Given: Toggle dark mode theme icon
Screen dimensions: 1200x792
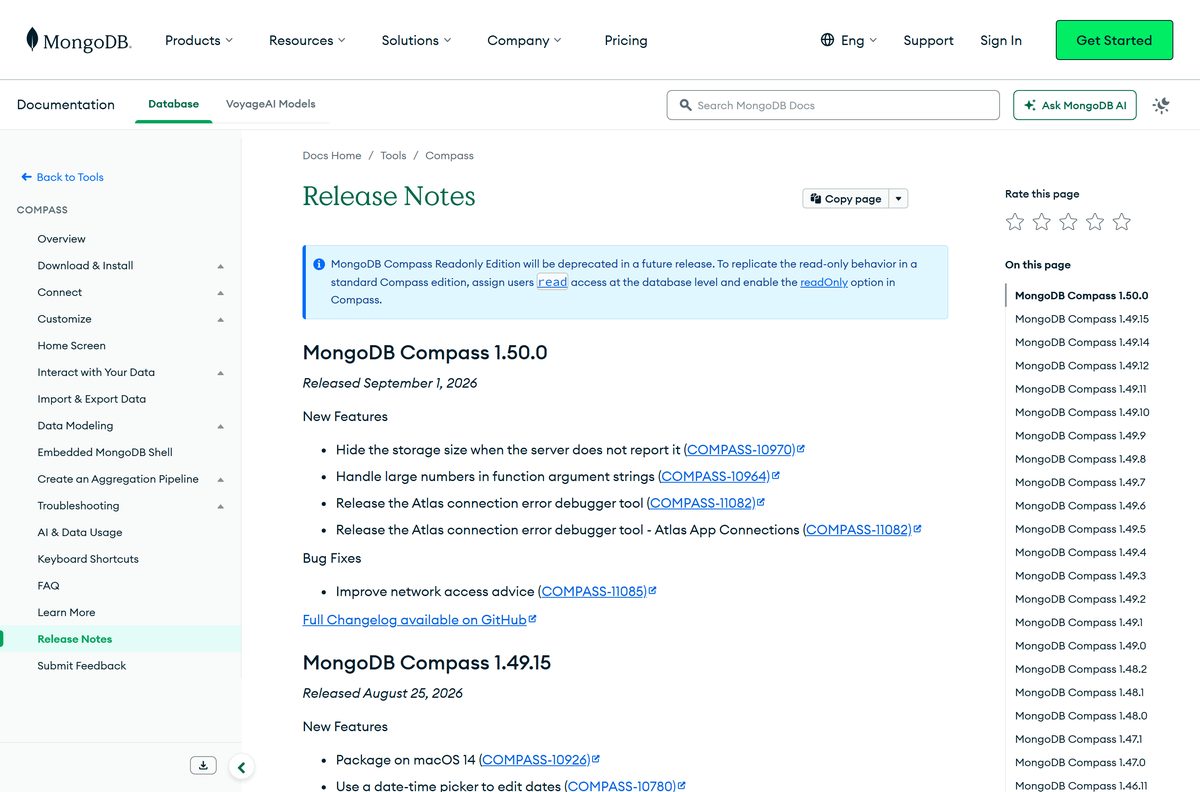Looking at the screenshot, I should [1161, 105].
